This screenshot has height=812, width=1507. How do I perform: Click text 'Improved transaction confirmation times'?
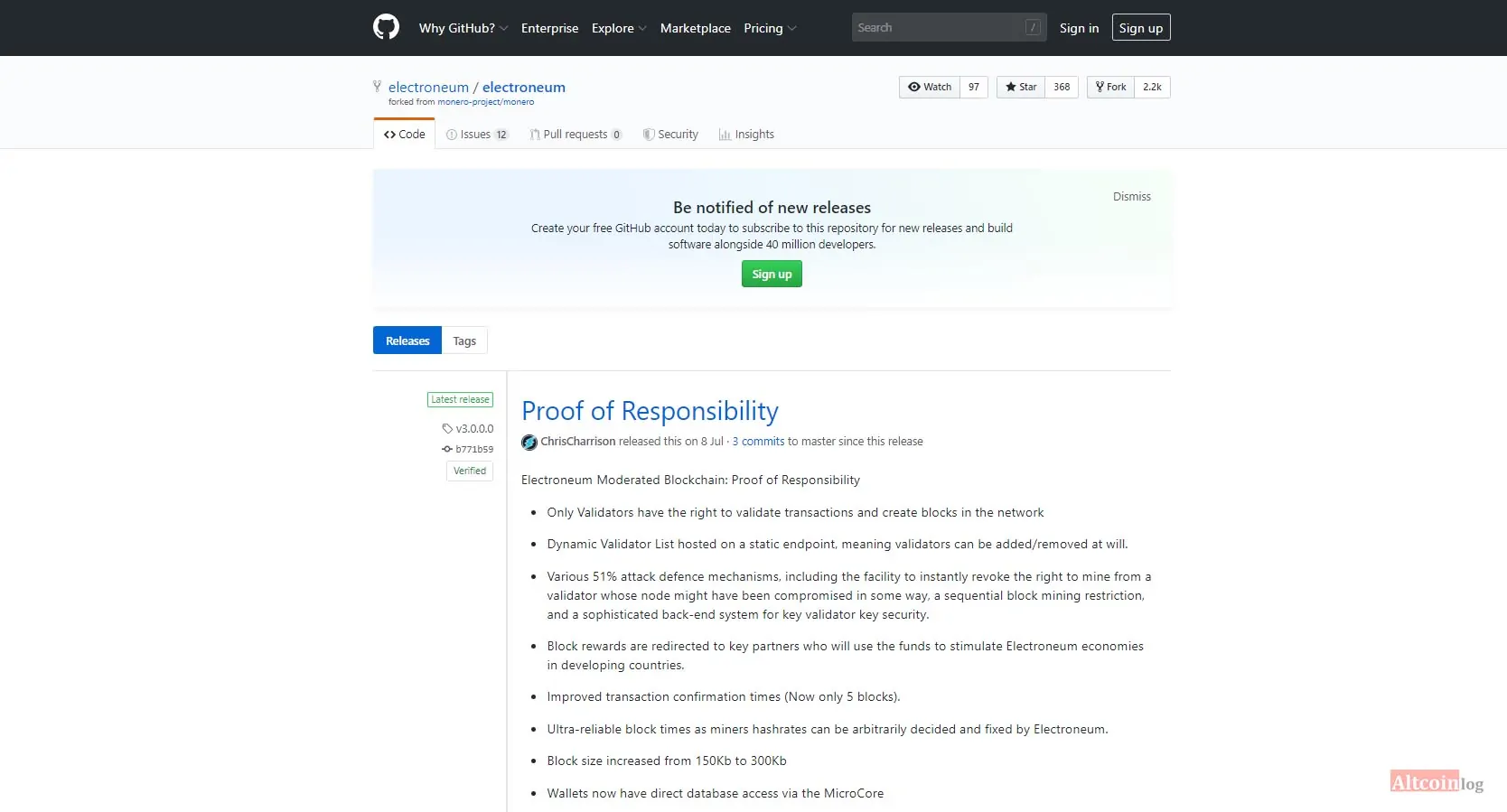[x=663, y=696]
